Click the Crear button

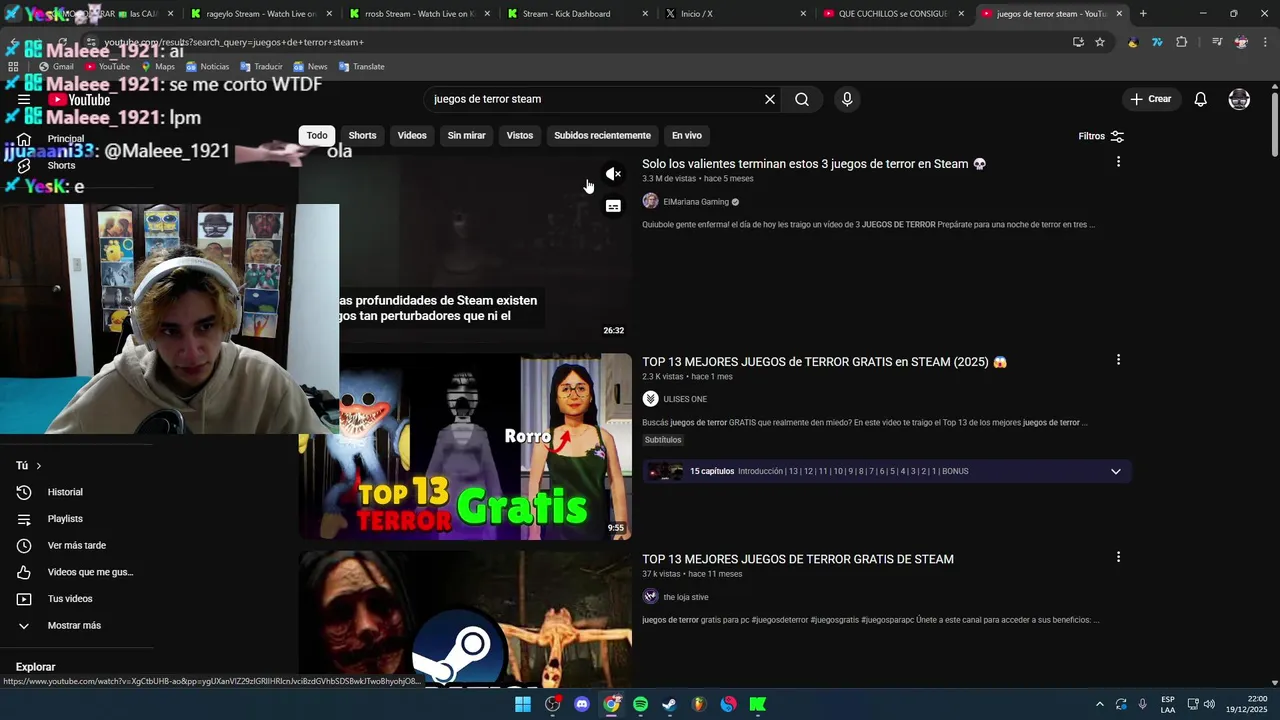pyautogui.click(x=1150, y=99)
